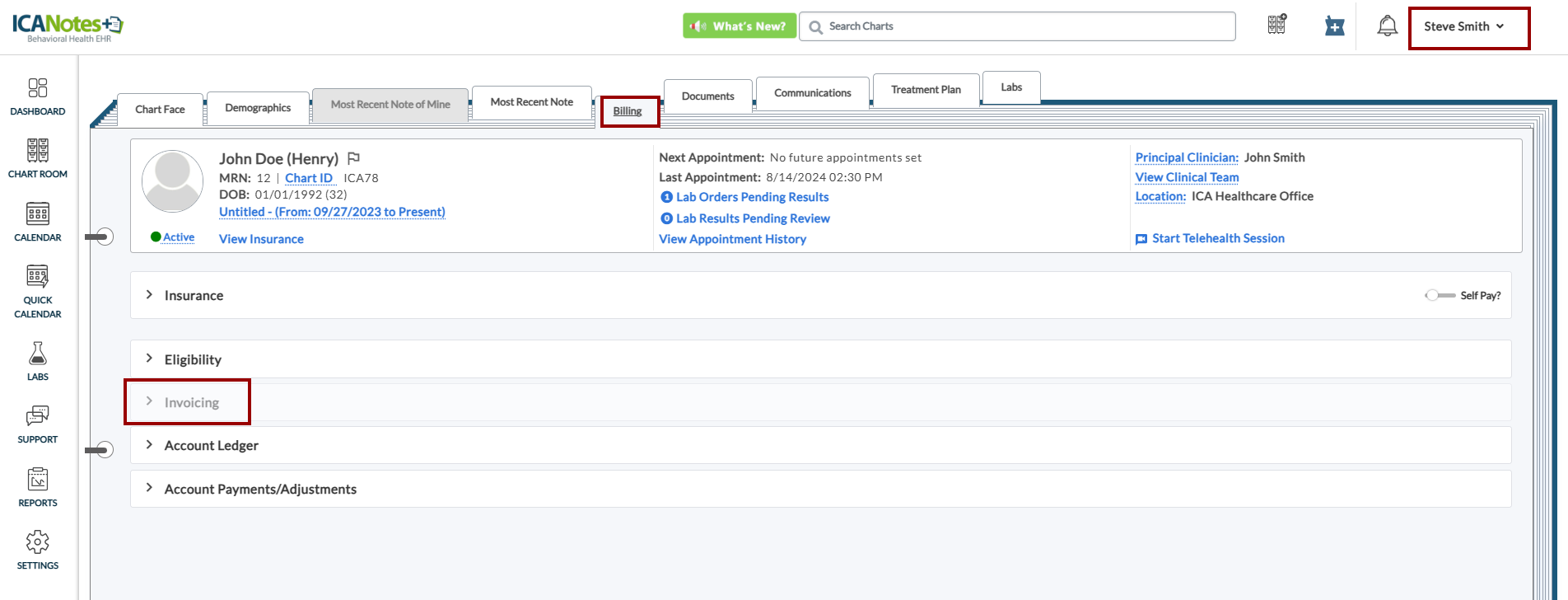Click the notifications bell icon
1568x600 pixels.
(x=1387, y=26)
